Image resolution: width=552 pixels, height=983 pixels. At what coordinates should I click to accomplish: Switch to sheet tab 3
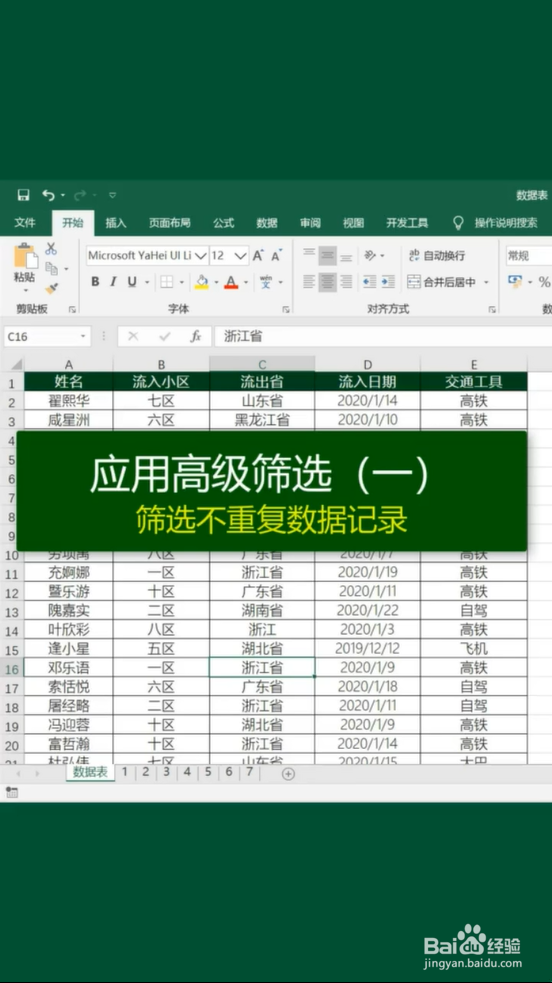coord(167,772)
